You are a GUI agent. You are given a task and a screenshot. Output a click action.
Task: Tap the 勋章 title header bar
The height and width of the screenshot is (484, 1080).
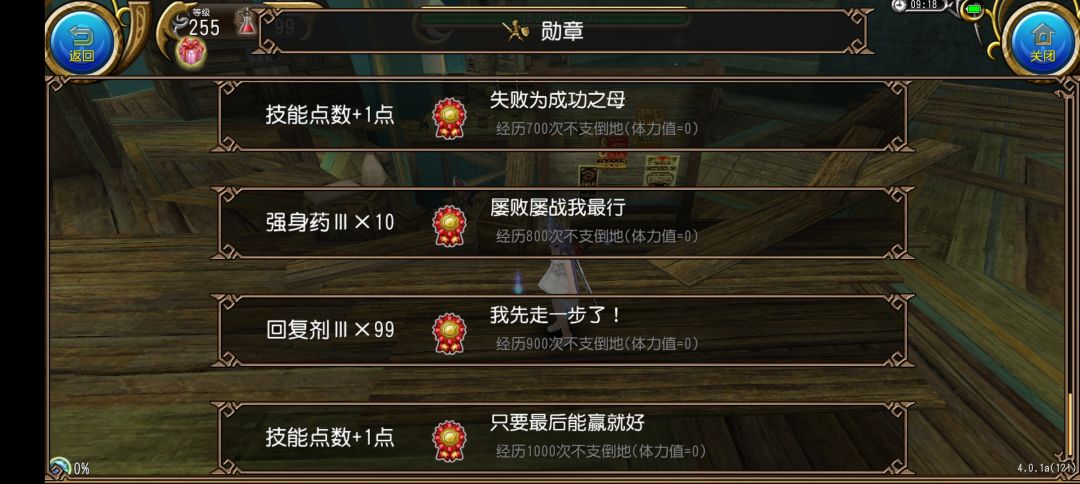[562, 31]
